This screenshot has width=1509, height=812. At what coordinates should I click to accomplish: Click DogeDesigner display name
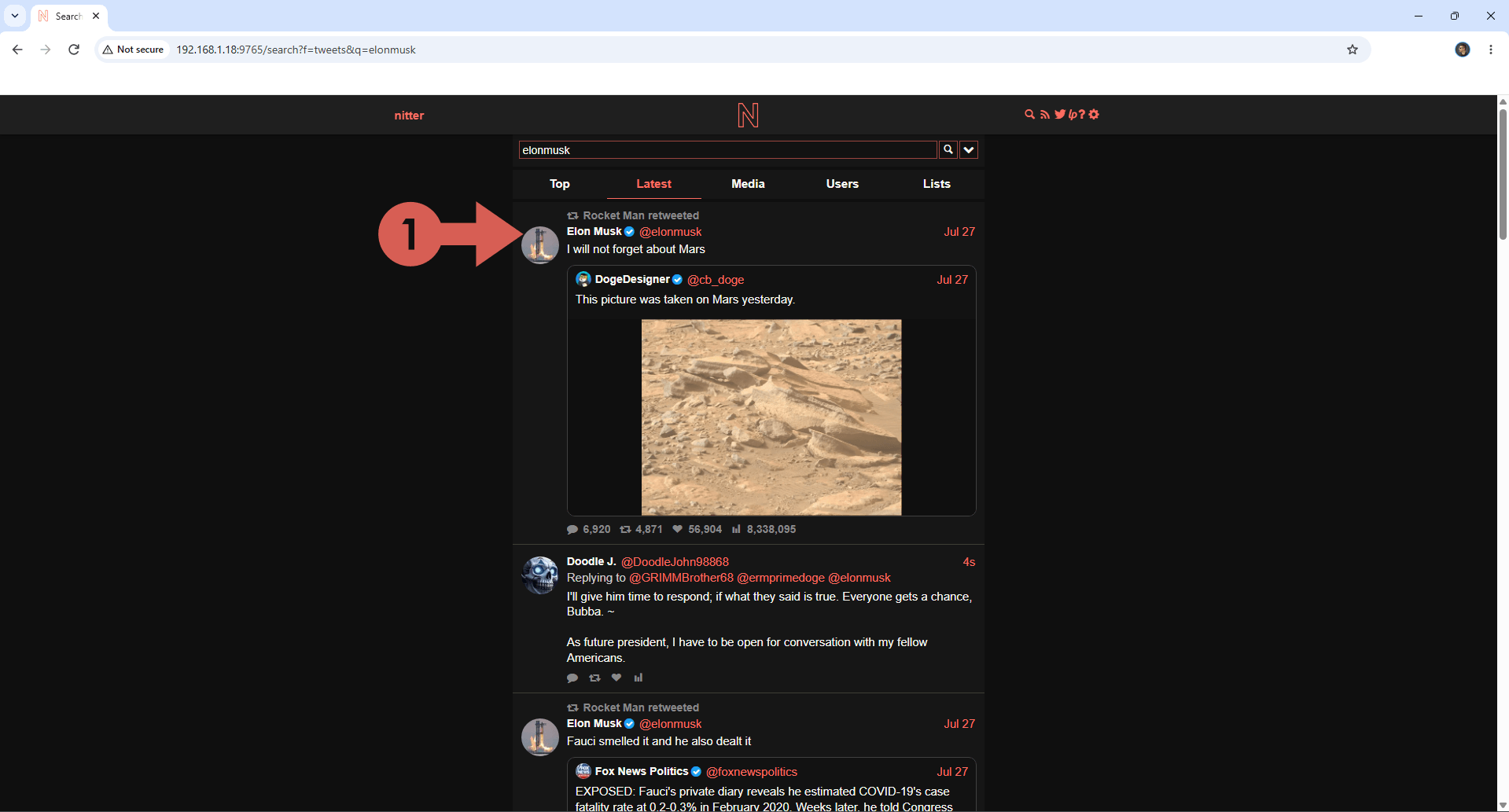pos(632,280)
